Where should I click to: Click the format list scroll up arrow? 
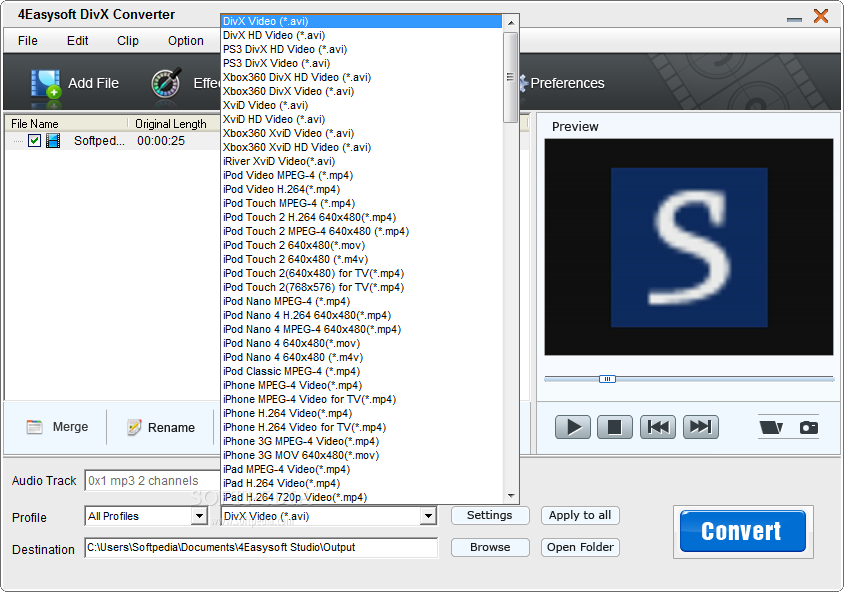510,23
